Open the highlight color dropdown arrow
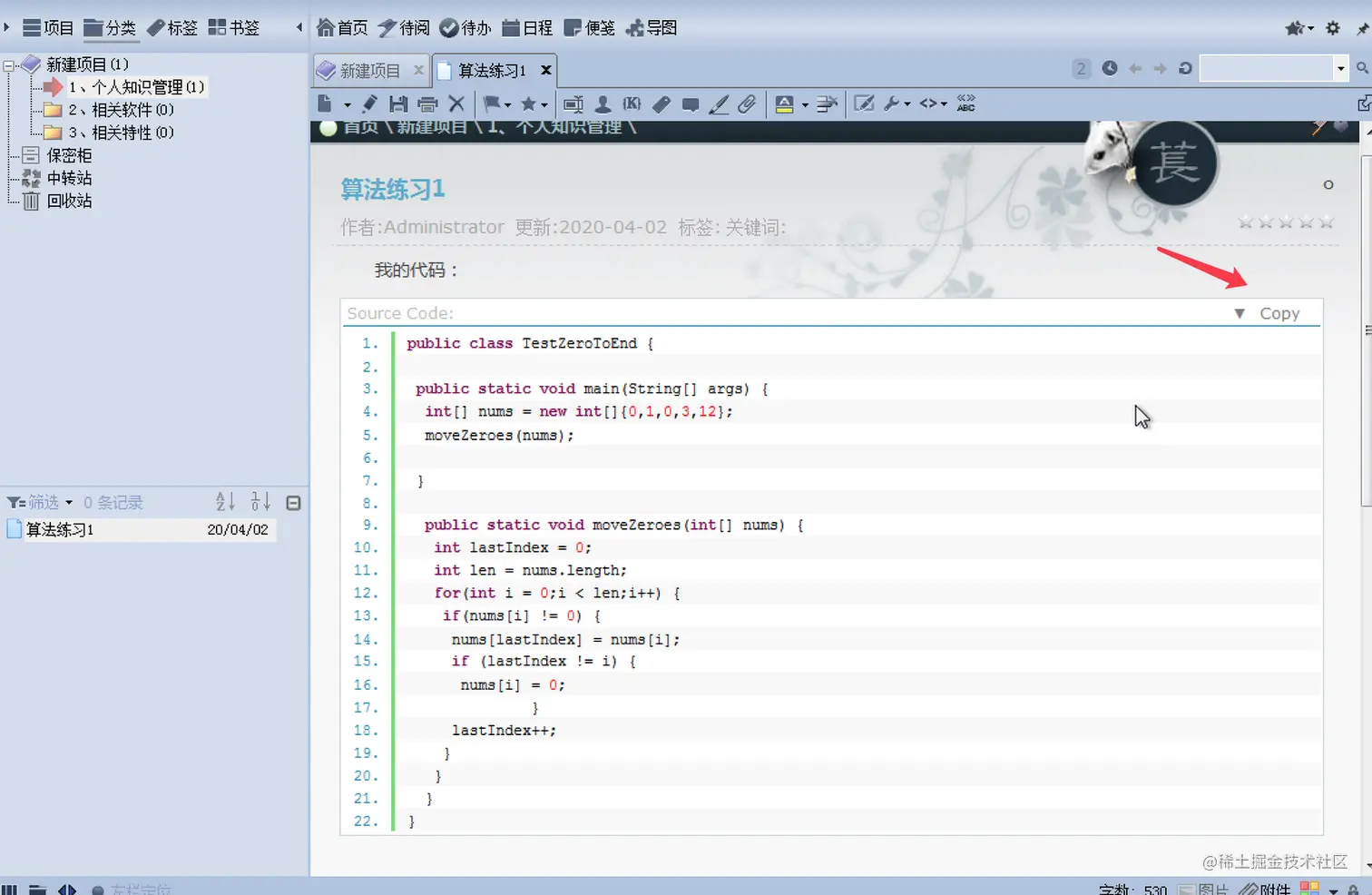The image size is (1372, 895). pos(805,105)
